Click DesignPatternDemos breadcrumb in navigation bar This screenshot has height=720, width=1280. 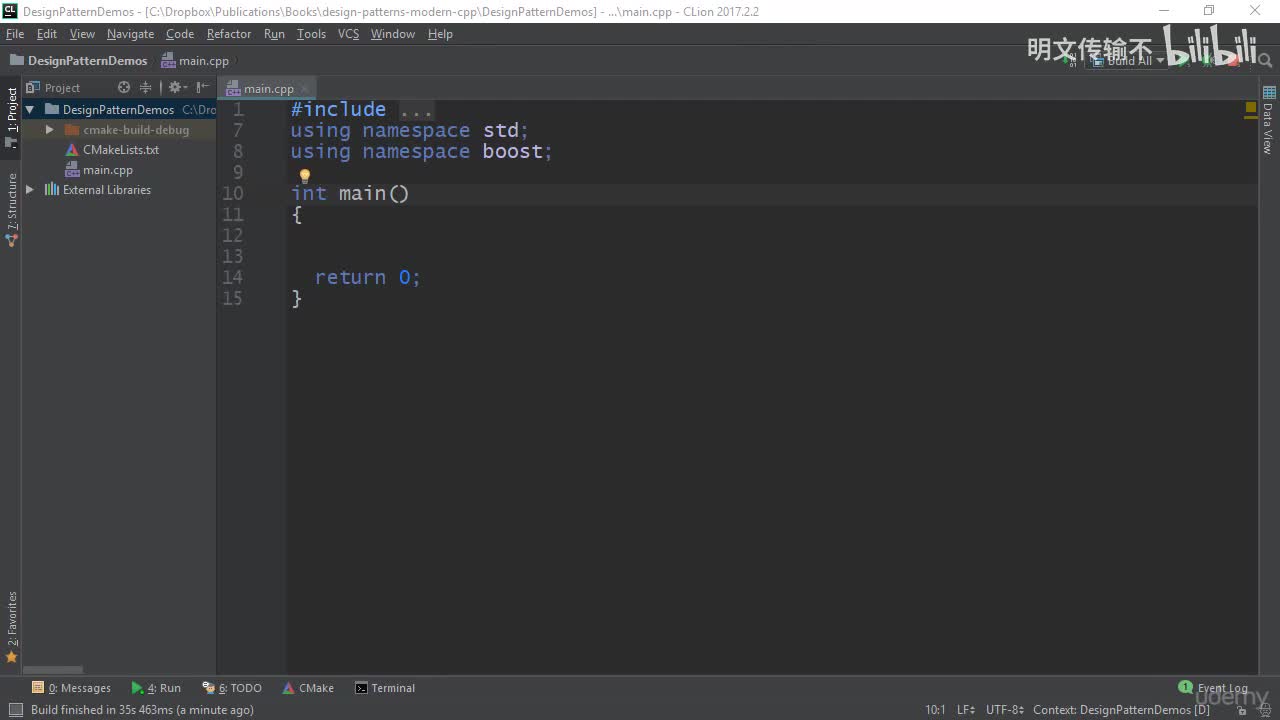79,61
